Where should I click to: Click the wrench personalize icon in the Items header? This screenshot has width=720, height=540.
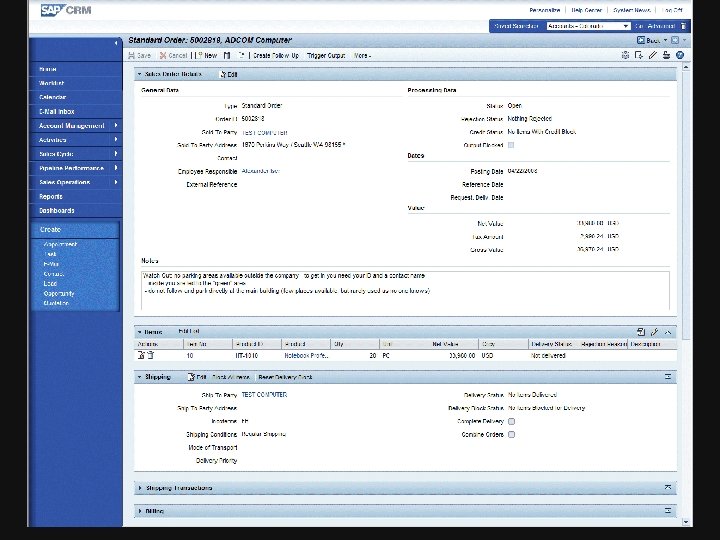655,332
